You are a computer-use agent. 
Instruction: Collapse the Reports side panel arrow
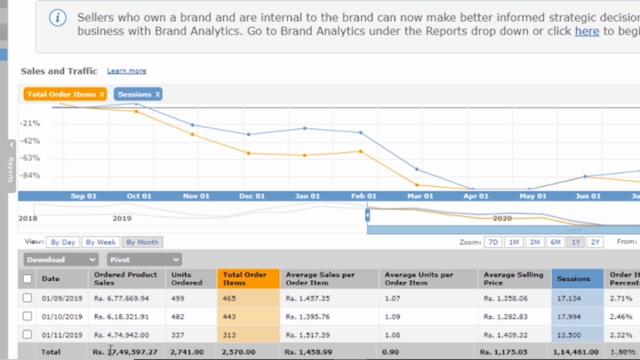[11, 145]
